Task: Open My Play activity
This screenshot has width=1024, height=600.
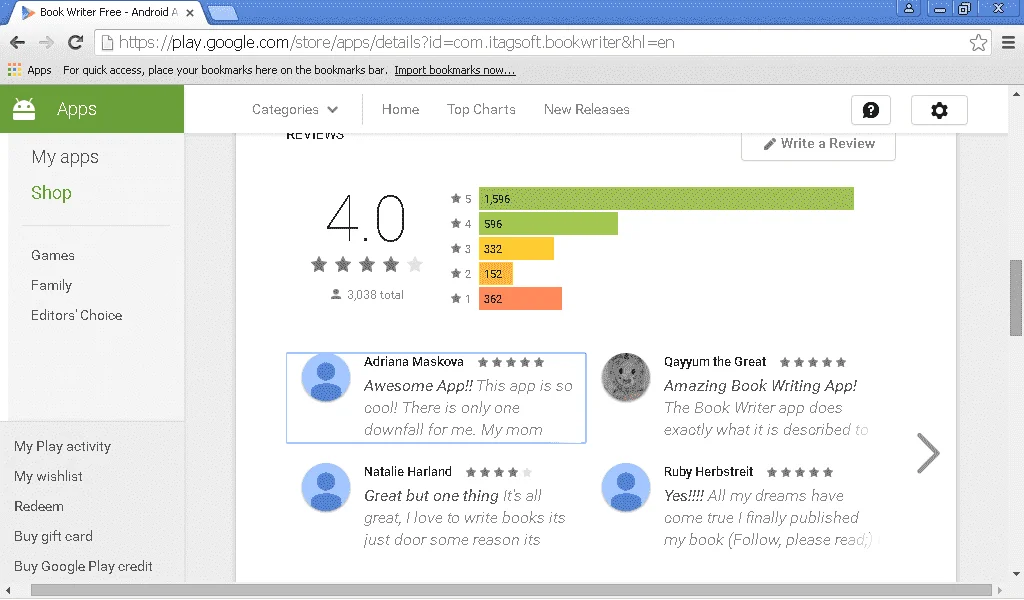Action: [63, 447]
